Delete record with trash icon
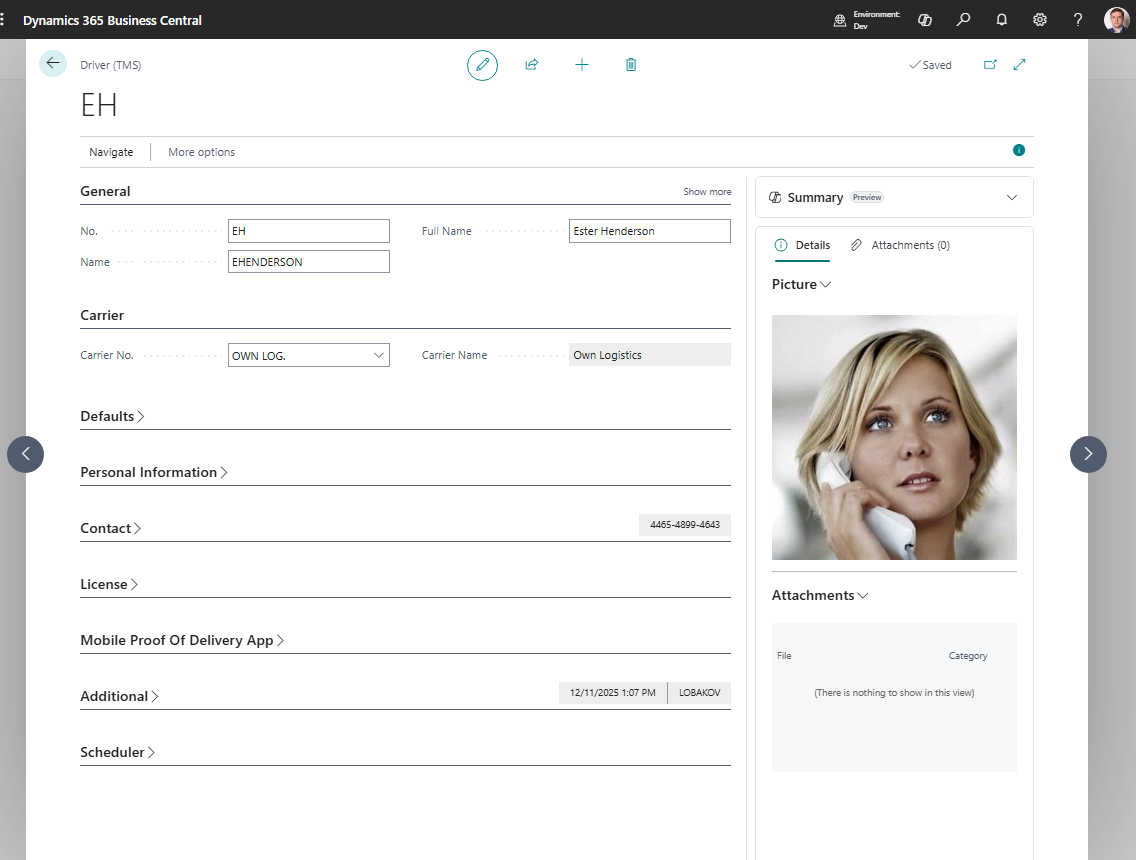Viewport: 1136px width, 860px height. [631, 64]
